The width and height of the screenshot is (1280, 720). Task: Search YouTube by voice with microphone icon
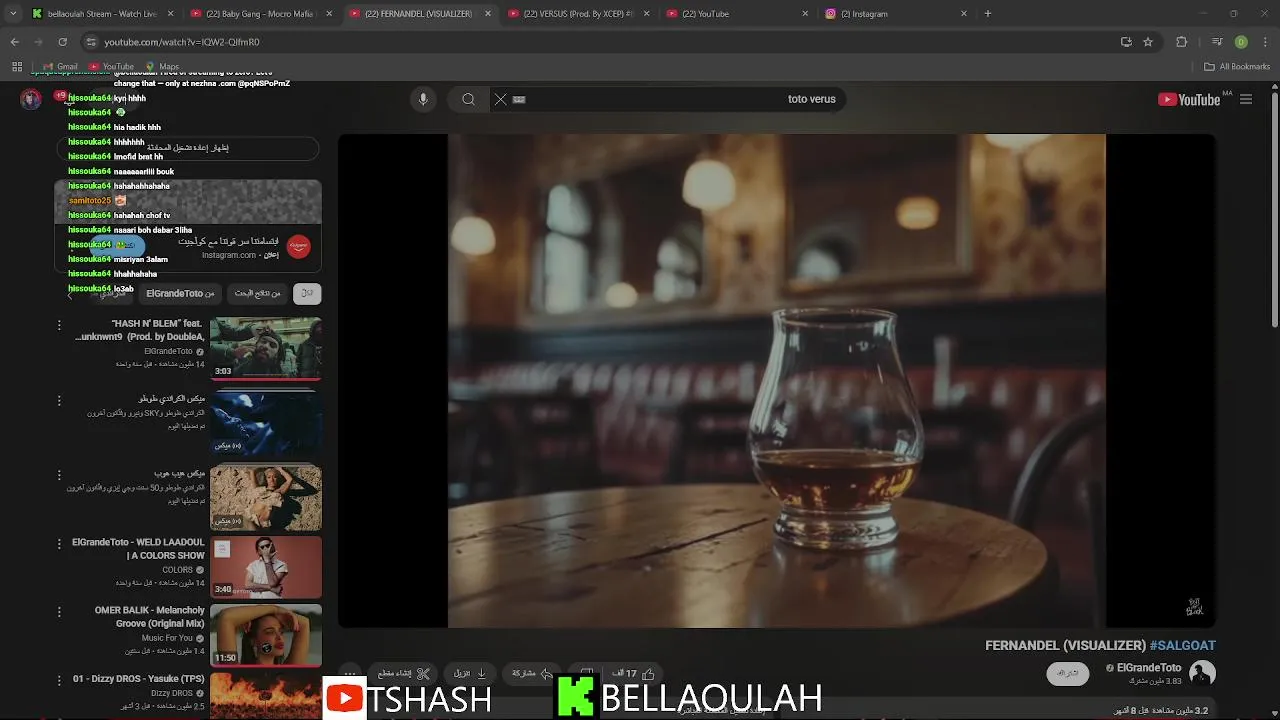coord(423,99)
